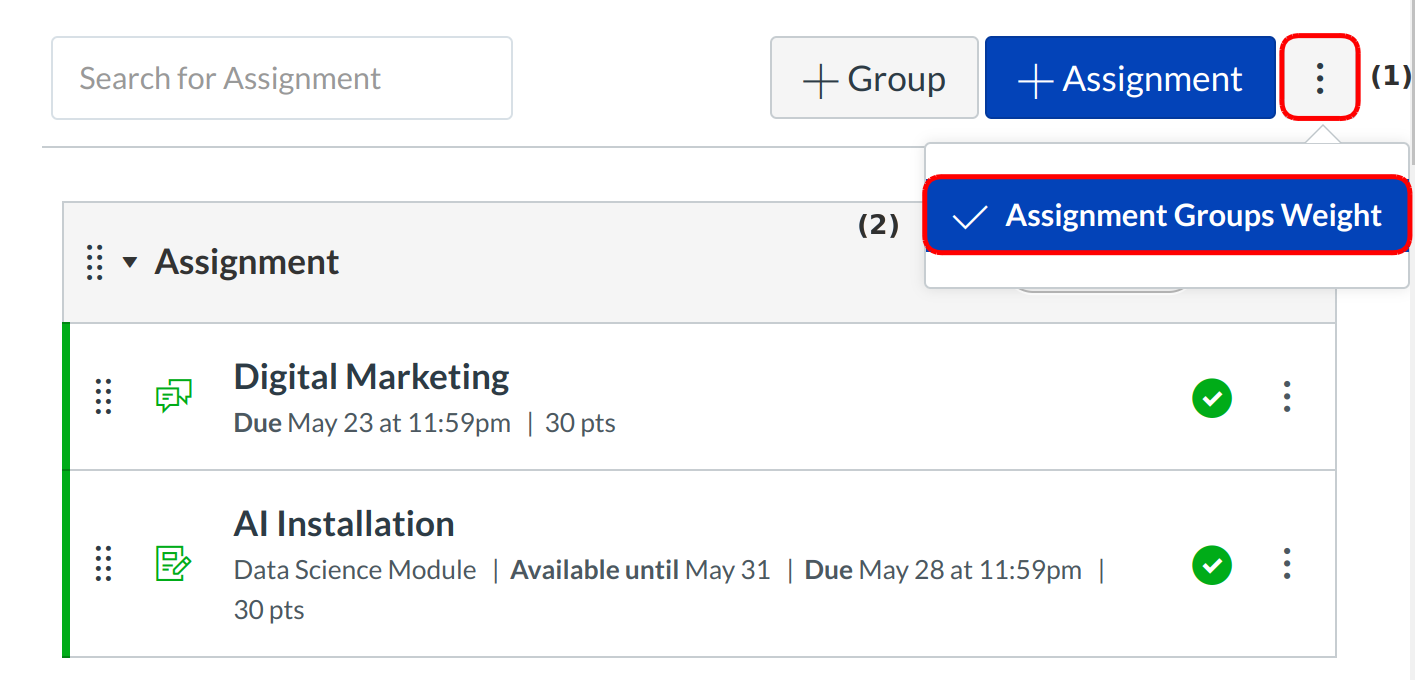Select Assignment Groups Weight menu option
Screen dimensions: 1415x680
(x=1192, y=216)
